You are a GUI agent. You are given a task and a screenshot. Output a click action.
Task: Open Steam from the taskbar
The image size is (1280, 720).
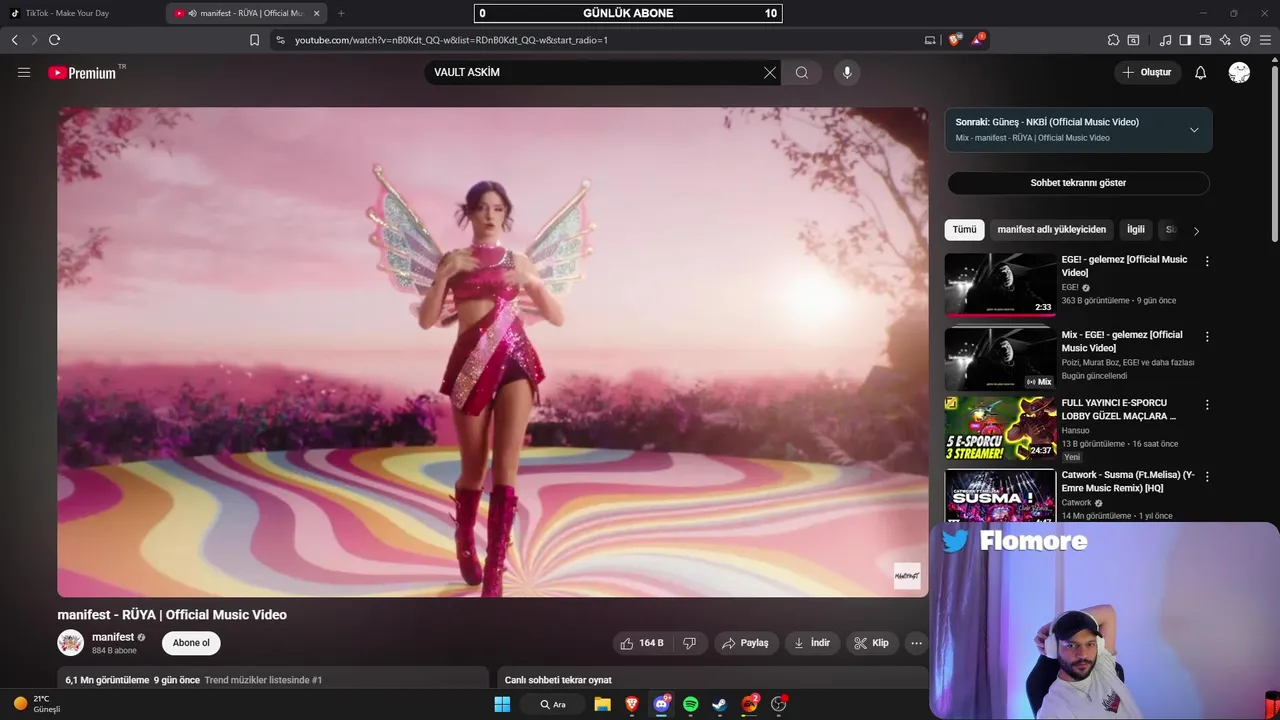click(719, 704)
